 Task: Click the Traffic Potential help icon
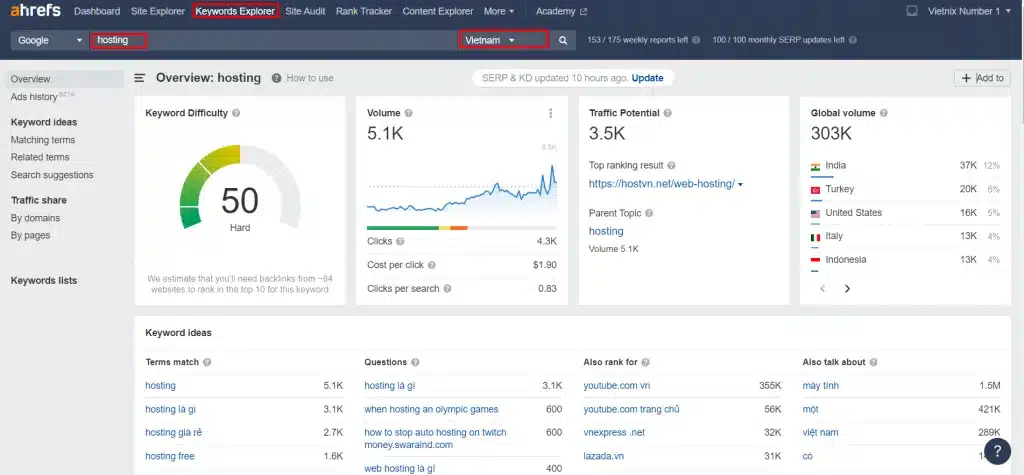point(667,114)
